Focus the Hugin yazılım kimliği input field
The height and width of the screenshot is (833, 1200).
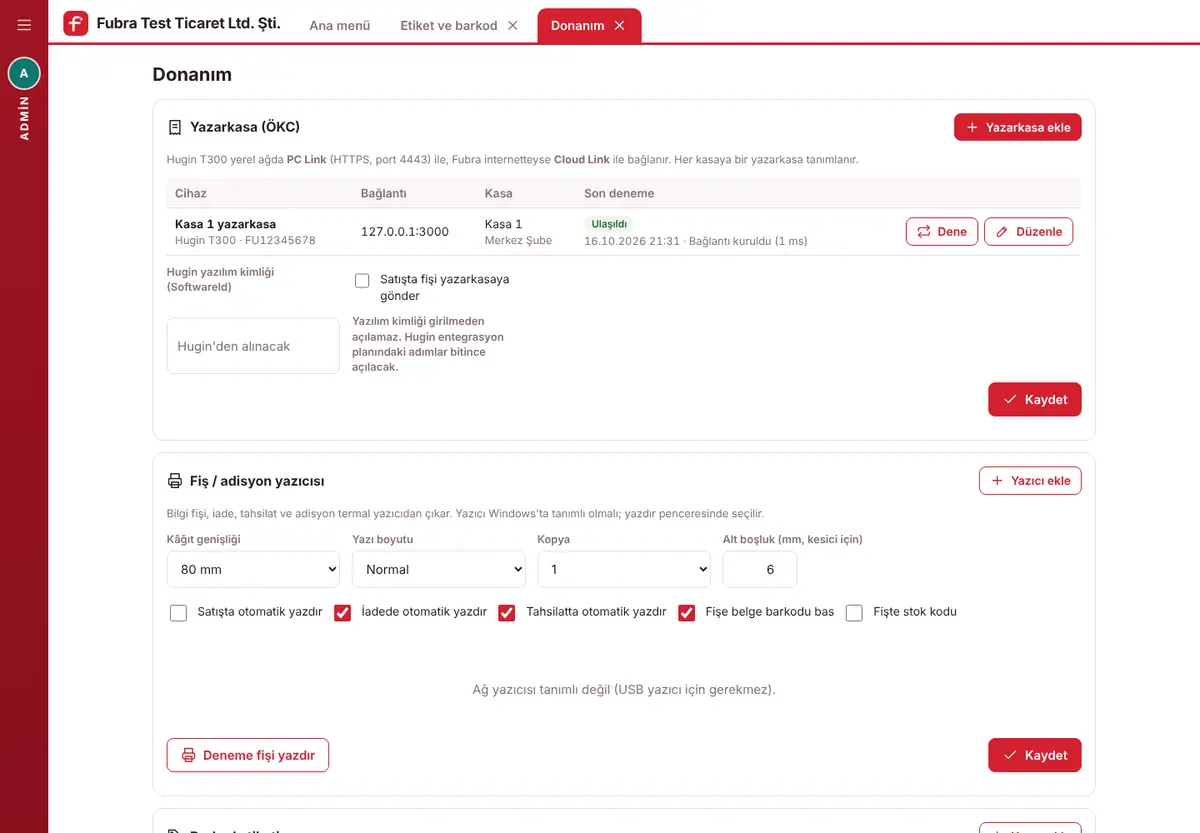(x=253, y=346)
